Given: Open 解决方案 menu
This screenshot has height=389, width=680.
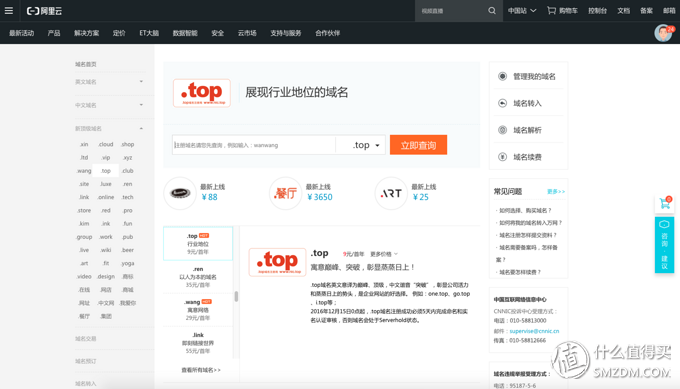Looking at the screenshot, I should click(86, 33).
